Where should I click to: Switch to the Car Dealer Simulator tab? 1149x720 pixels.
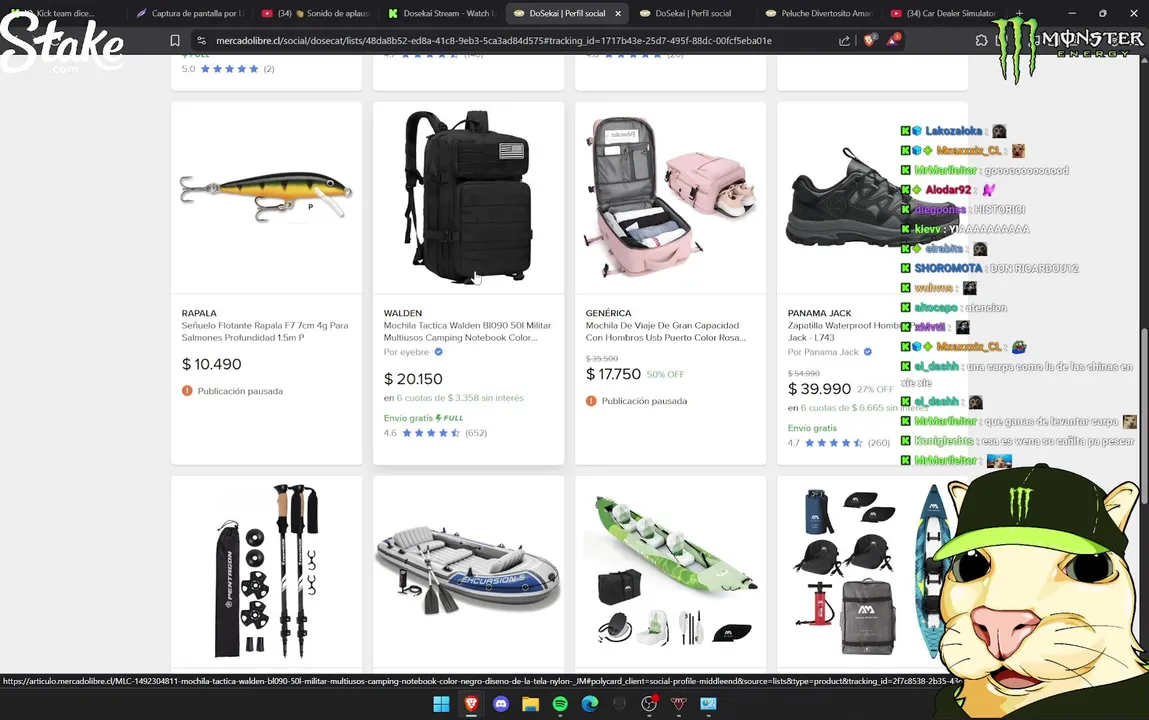point(944,13)
